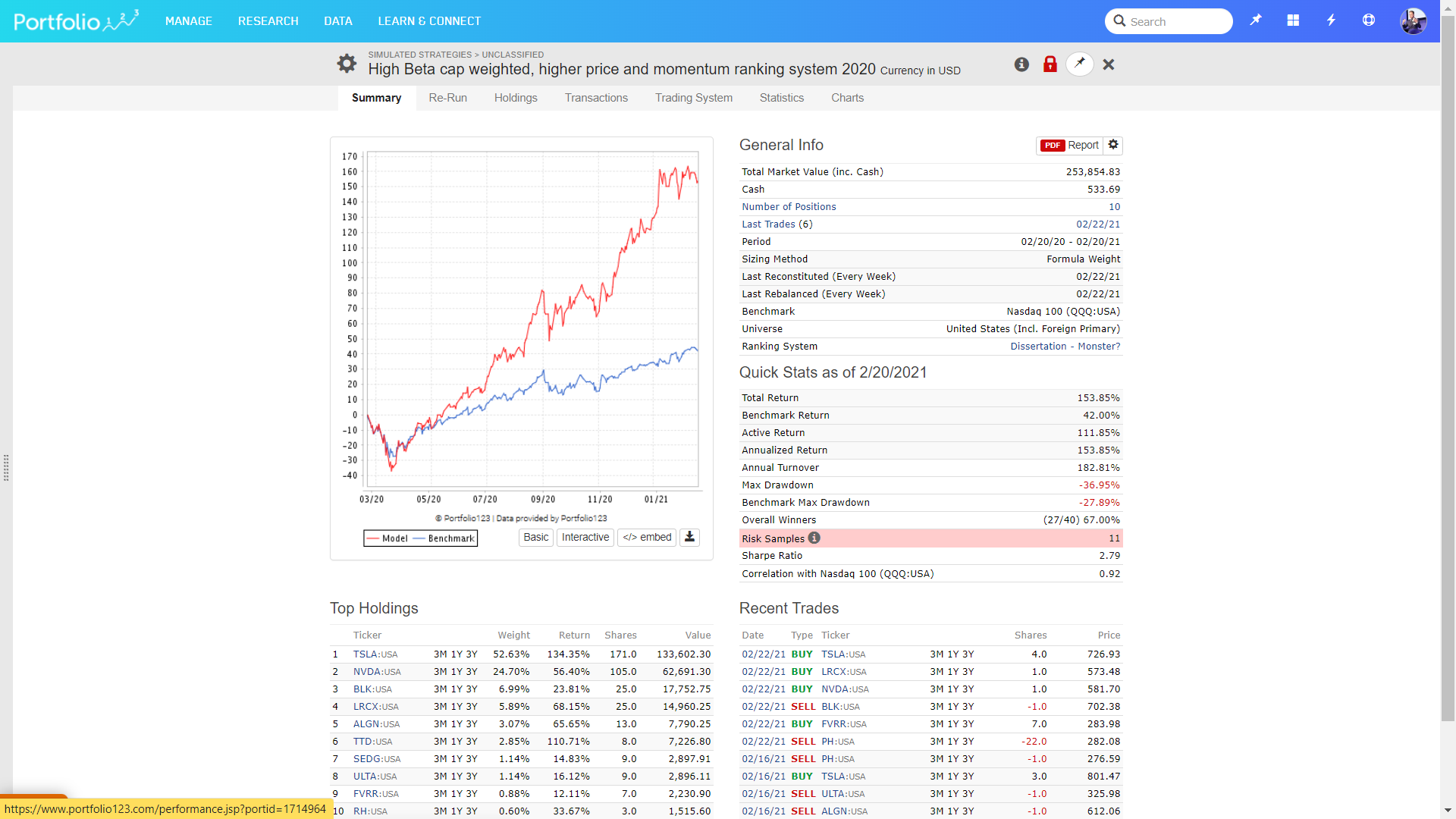Viewport: 1456px width, 819px height.
Task: Click the left sidebar drag handle
Action: tap(6, 468)
